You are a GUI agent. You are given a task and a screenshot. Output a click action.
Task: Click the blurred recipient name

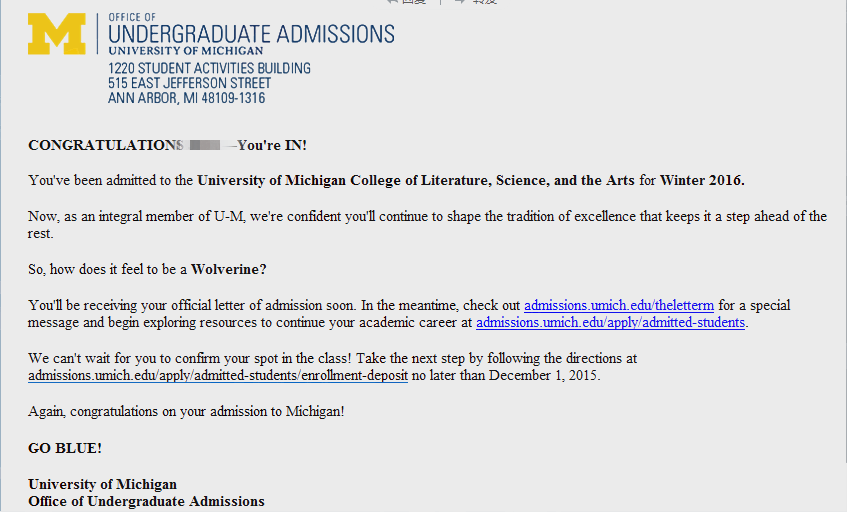point(205,145)
